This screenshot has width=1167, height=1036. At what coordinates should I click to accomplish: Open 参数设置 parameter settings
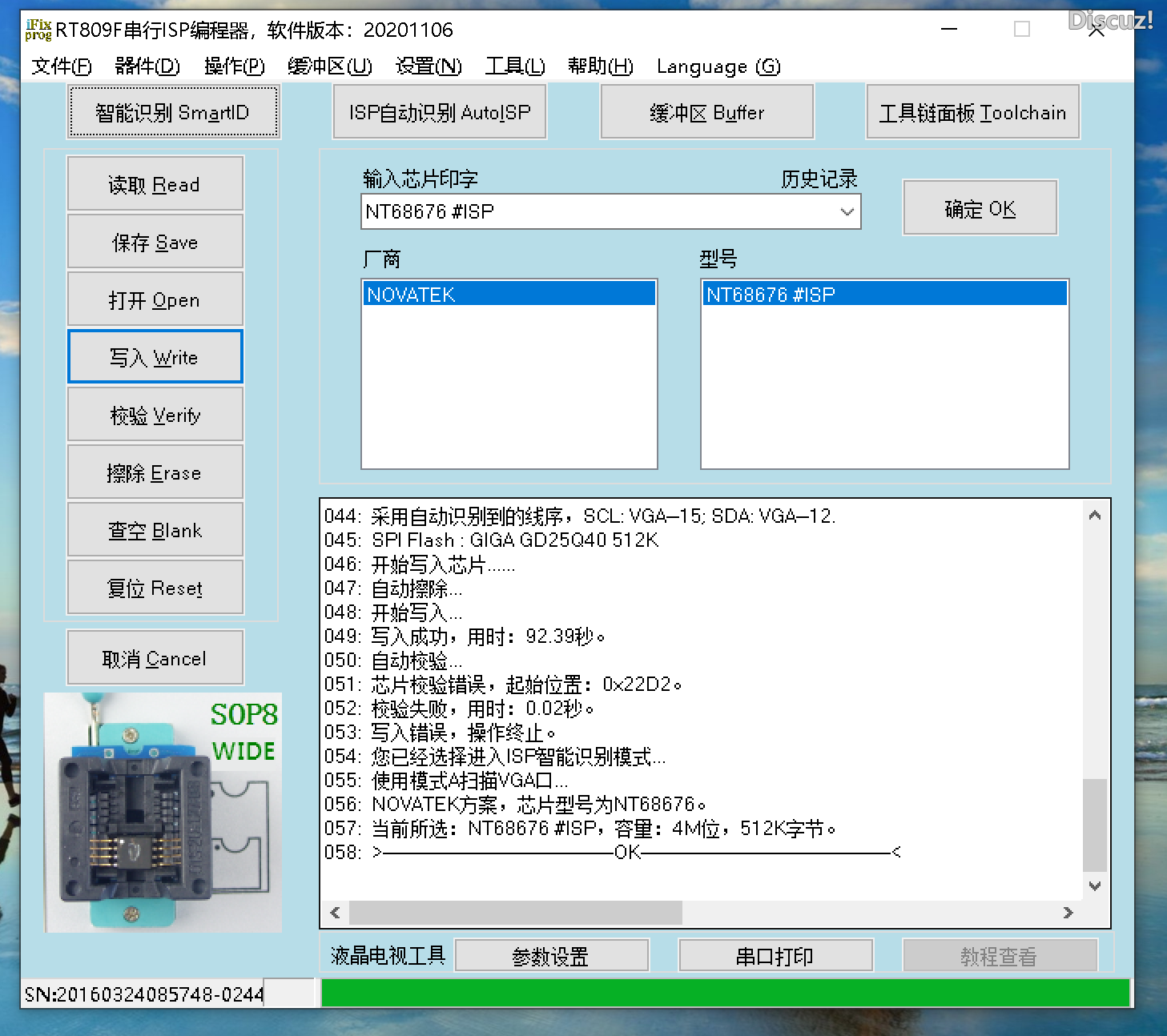551,955
